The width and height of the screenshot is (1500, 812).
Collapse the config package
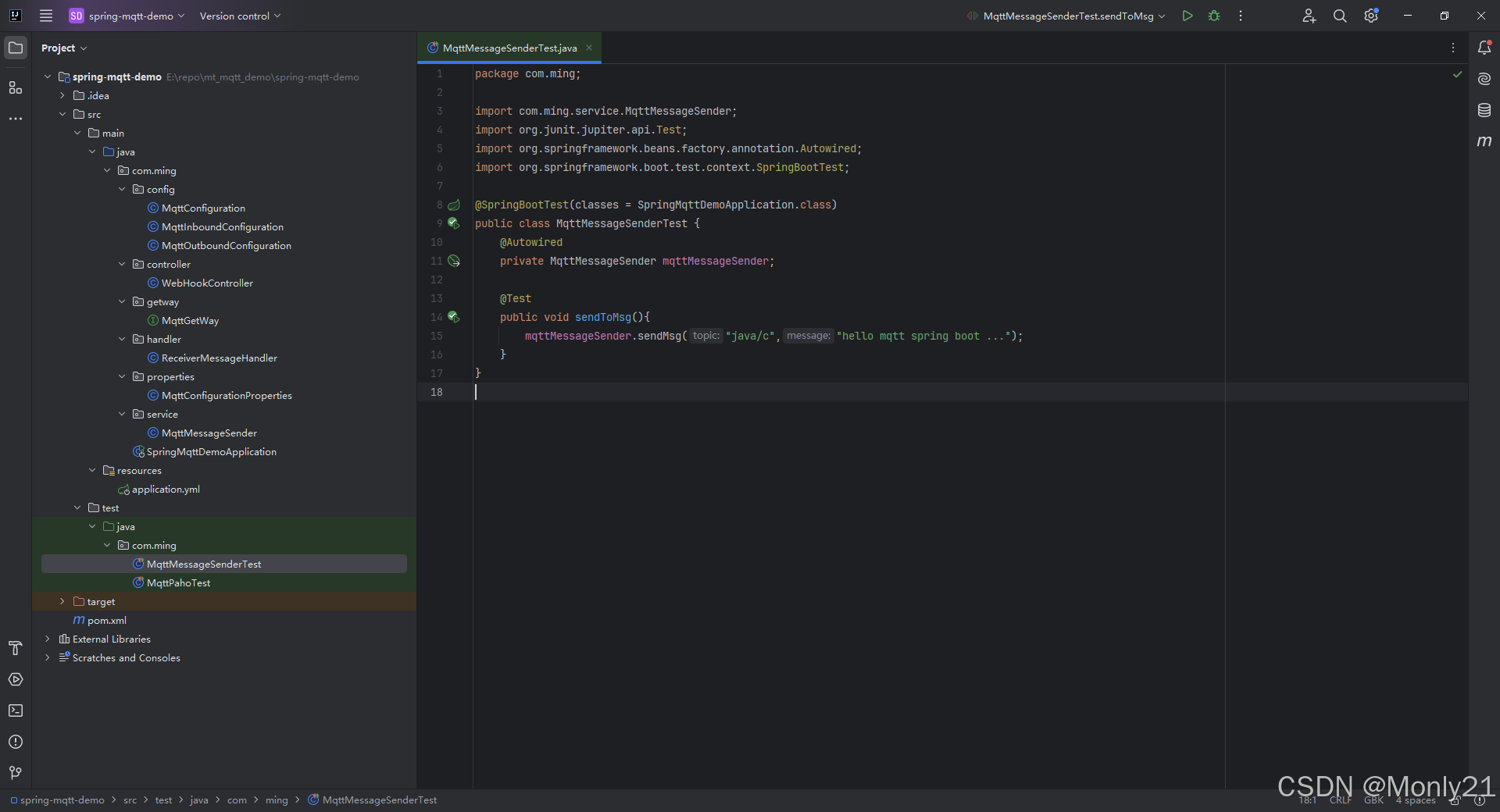pyautogui.click(x=122, y=189)
